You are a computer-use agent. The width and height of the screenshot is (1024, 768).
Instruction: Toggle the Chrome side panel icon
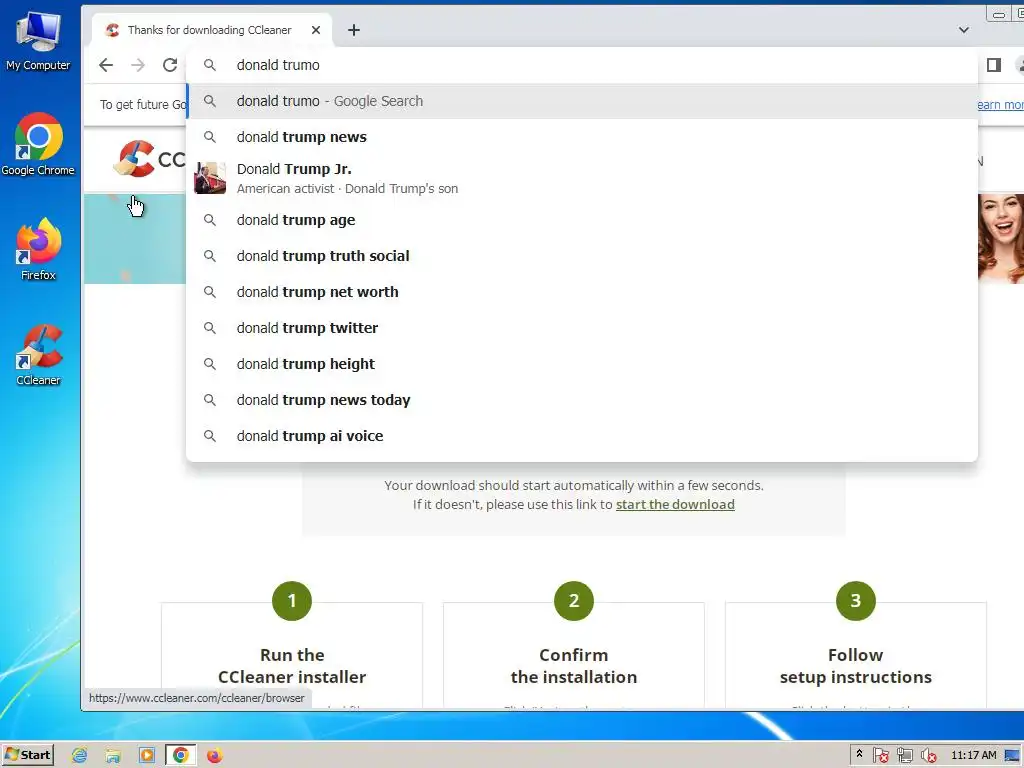993,65
